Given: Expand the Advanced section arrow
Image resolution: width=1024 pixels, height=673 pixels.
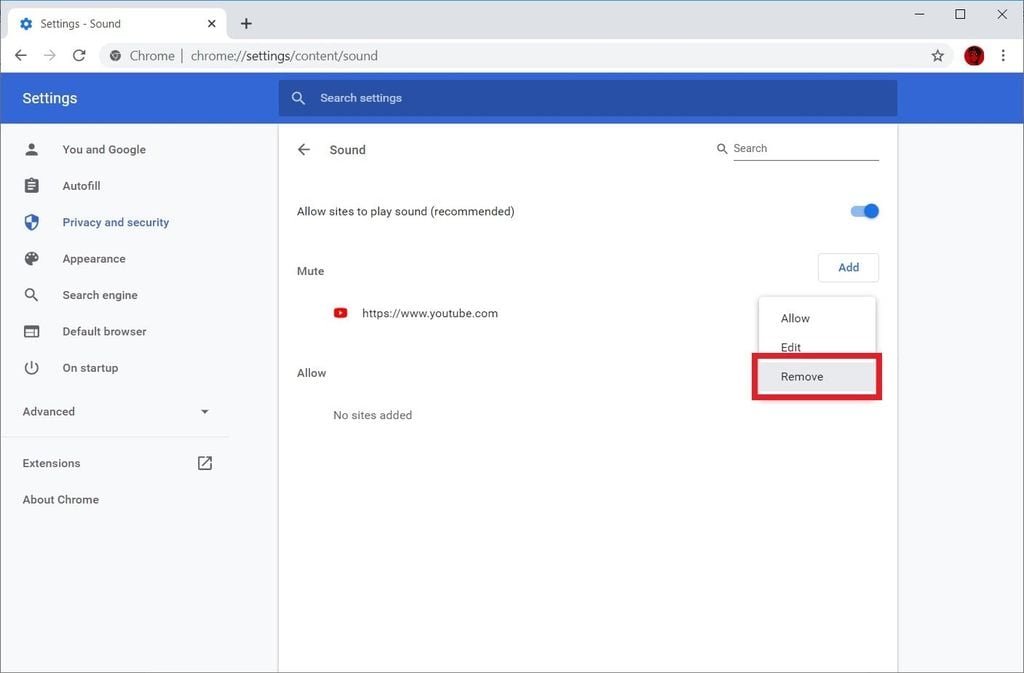Looking at the screenshot, I should [x=204, y=412].
